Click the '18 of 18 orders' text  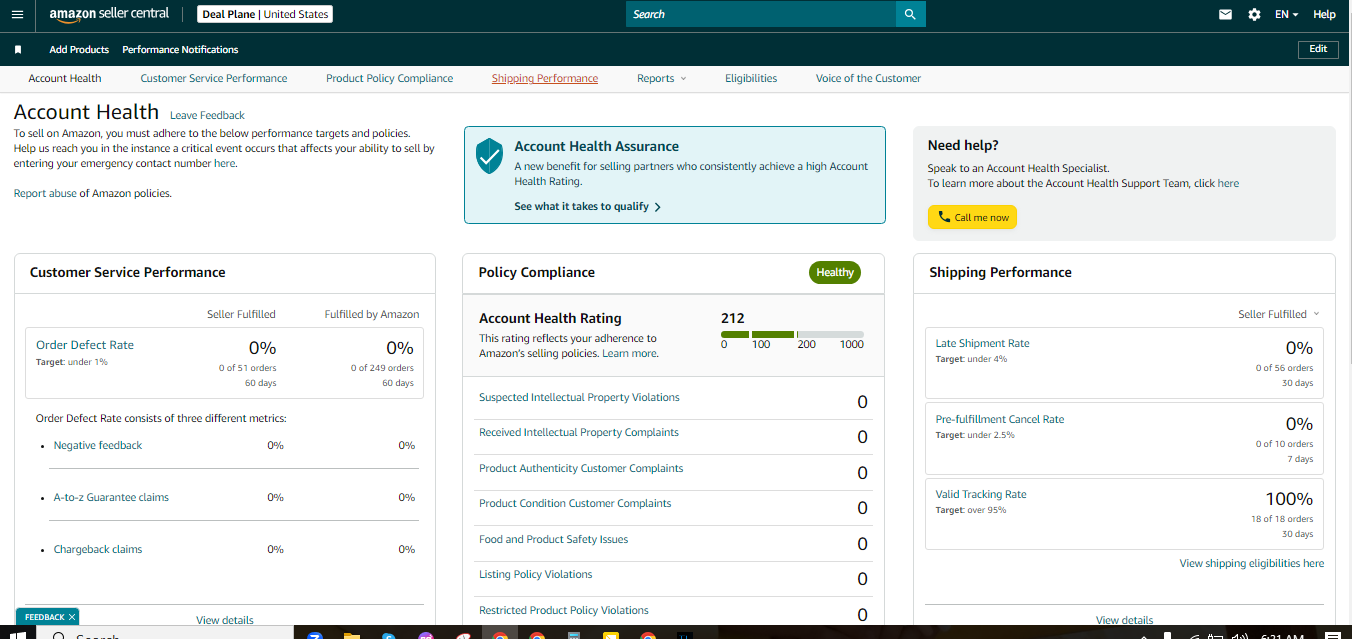1282,519
